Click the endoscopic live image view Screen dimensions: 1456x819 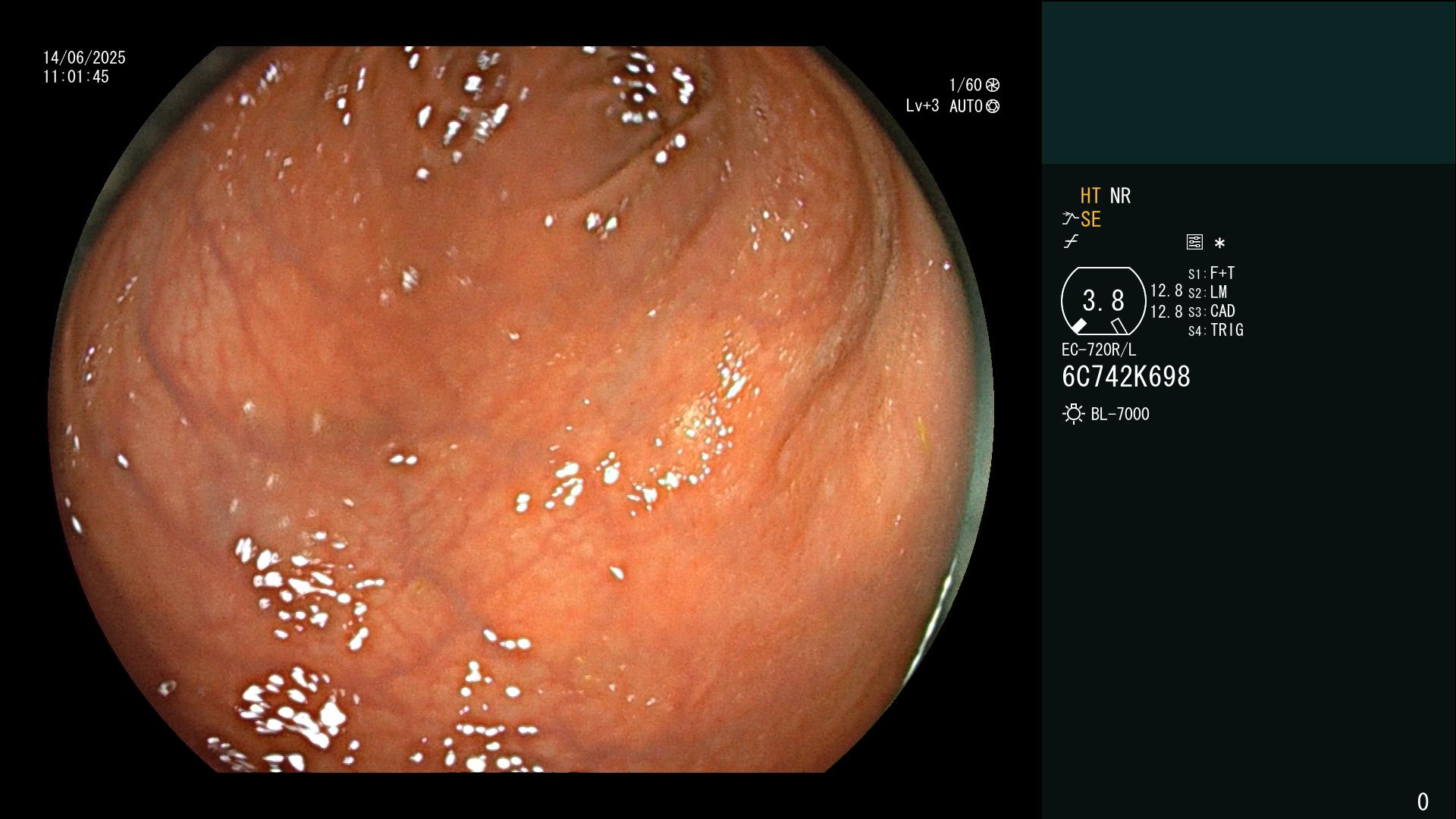(521, 409)
